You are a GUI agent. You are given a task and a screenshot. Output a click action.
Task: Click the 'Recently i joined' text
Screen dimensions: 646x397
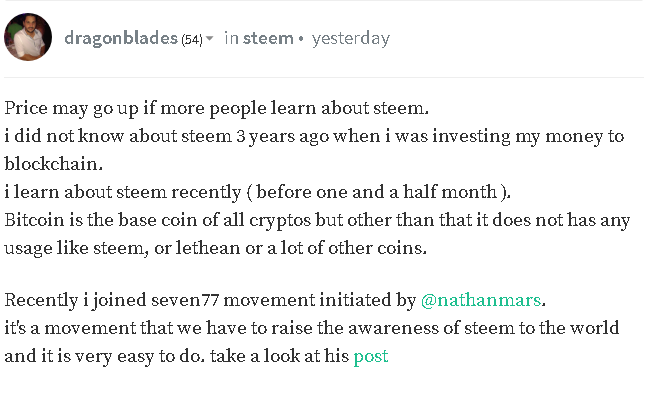point(75,300)
